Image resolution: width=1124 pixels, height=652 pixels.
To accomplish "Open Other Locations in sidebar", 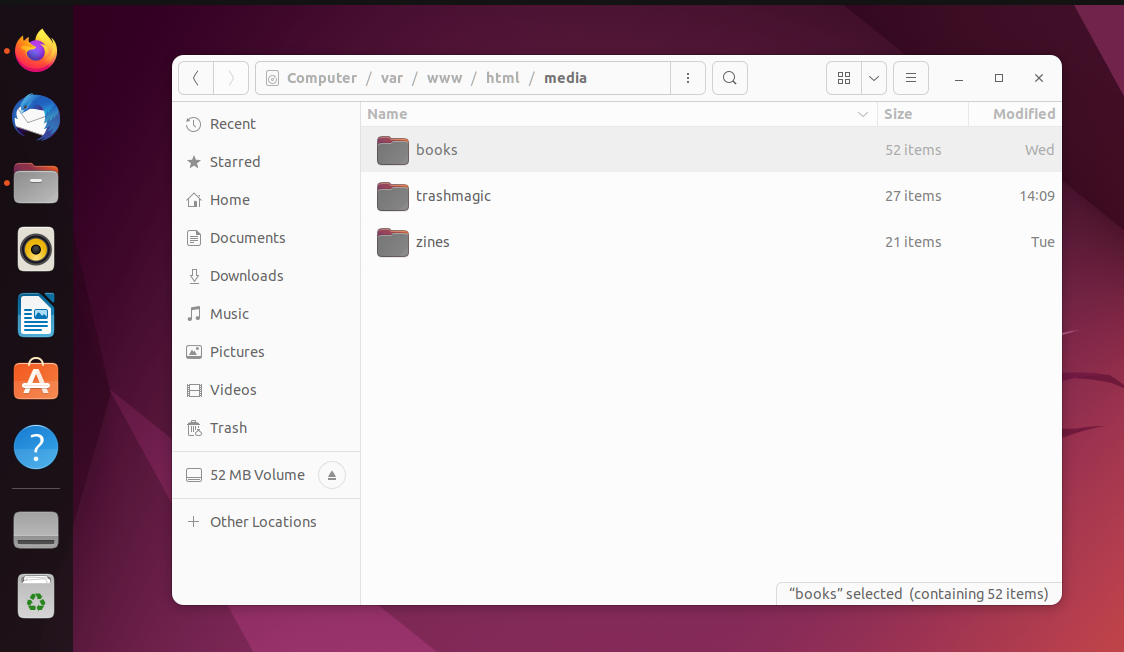I will [266, 522].
